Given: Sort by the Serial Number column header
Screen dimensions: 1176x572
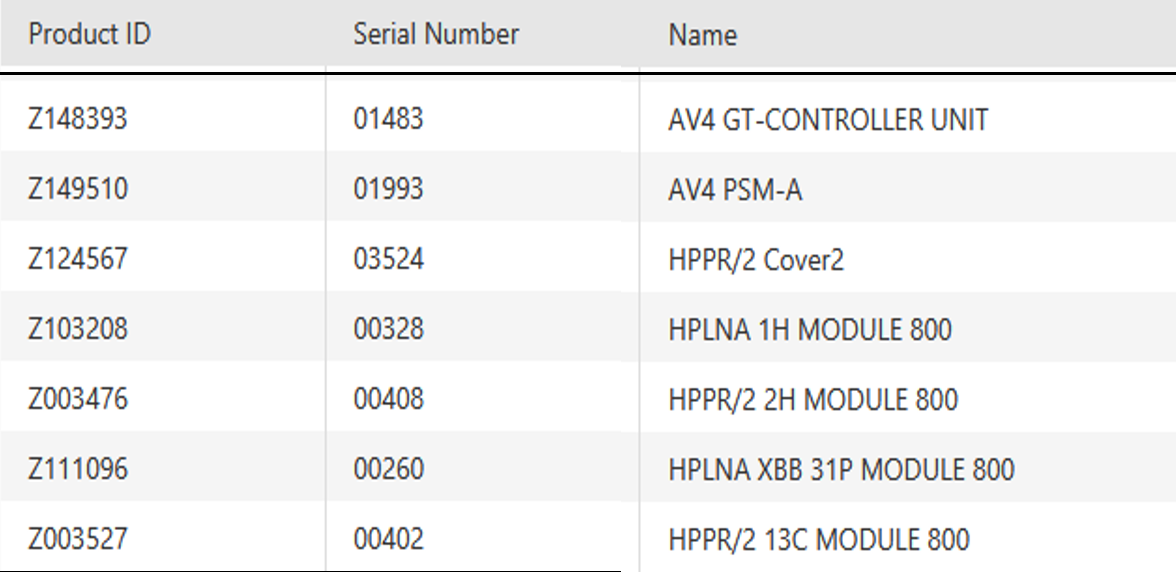Looking at the screenshot, I should 436,35.
